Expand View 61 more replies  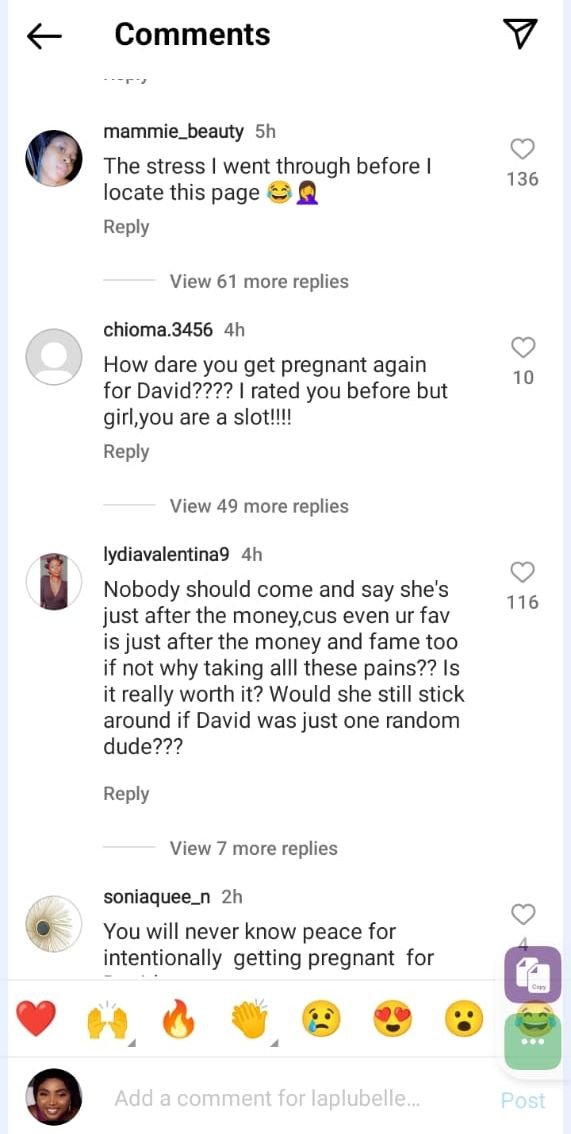click(259, 281)
